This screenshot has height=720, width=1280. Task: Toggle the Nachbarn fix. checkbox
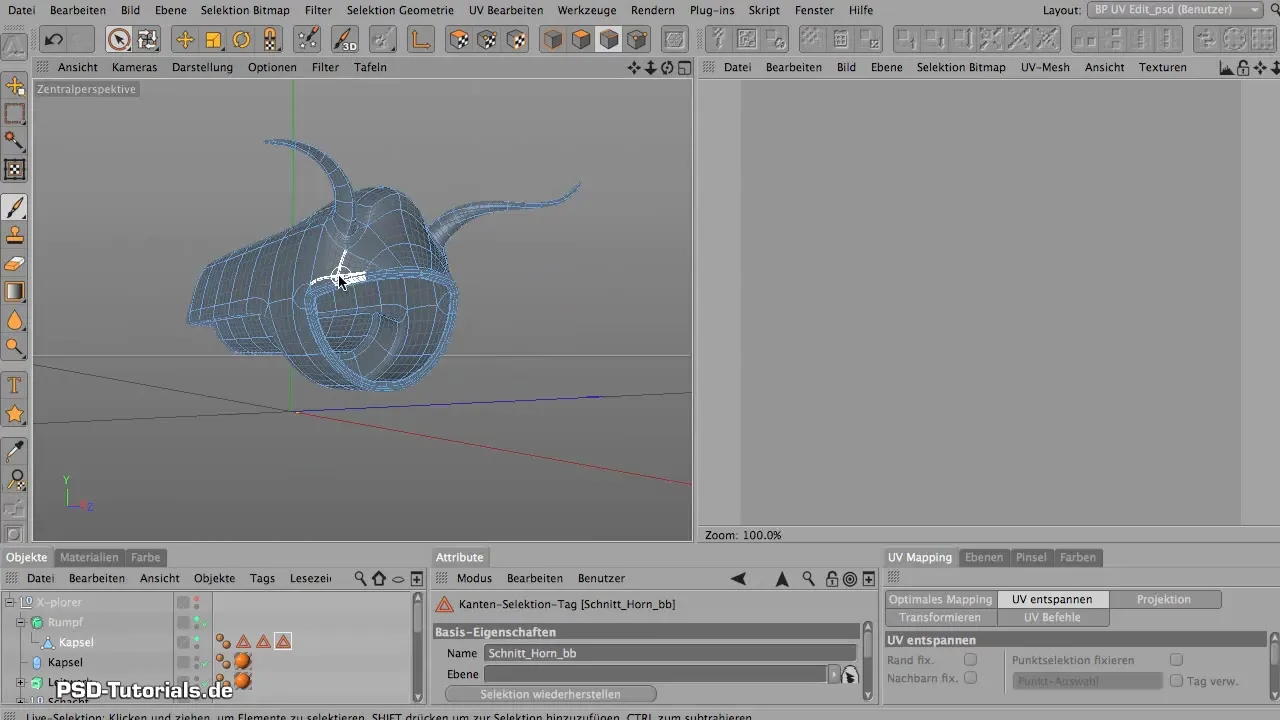[970, 678]
